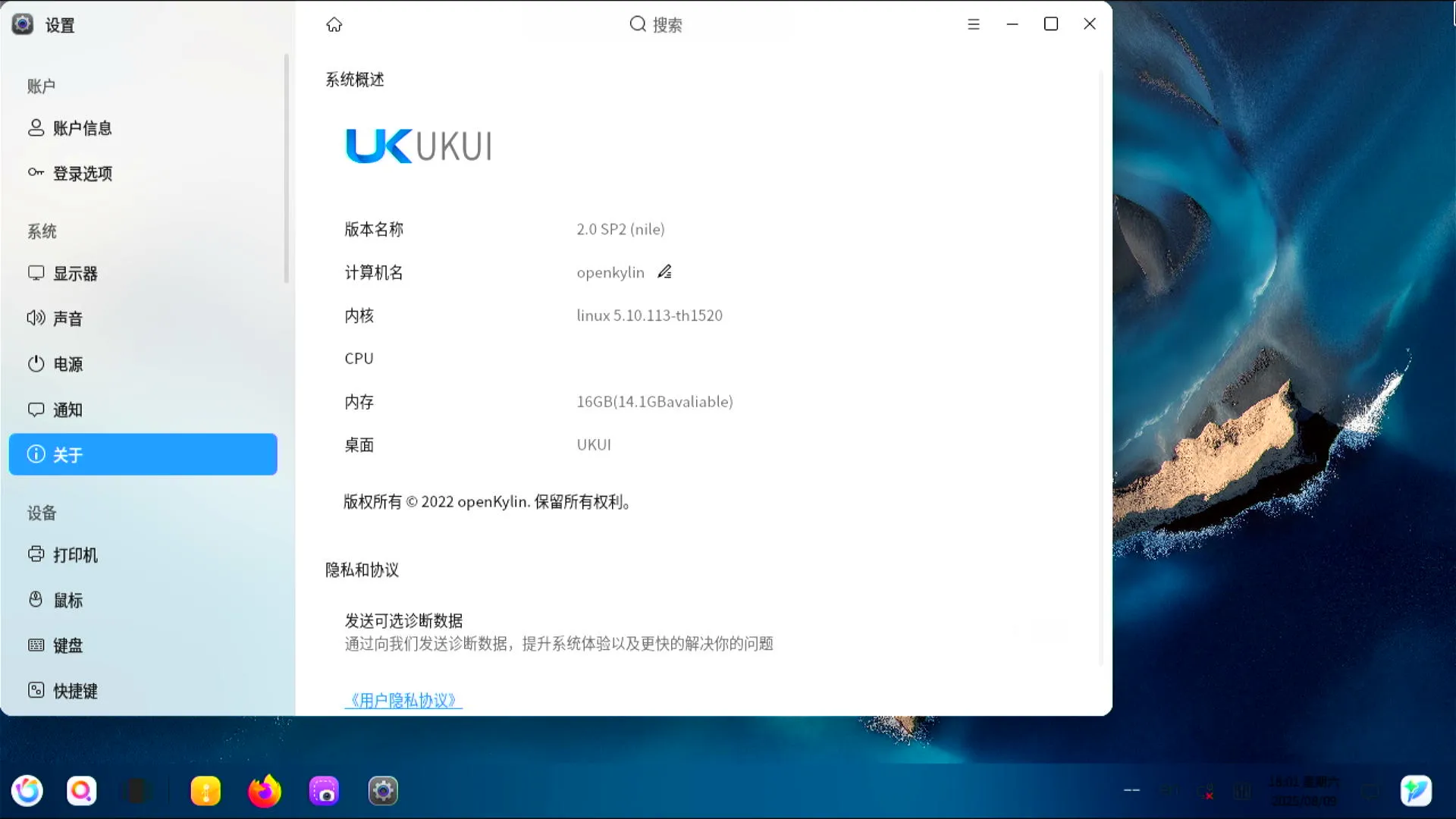The height and width of the screenshot is (819, 1456).
Task: Go to 鼠标 mouse settings
Action: point(67,601)
